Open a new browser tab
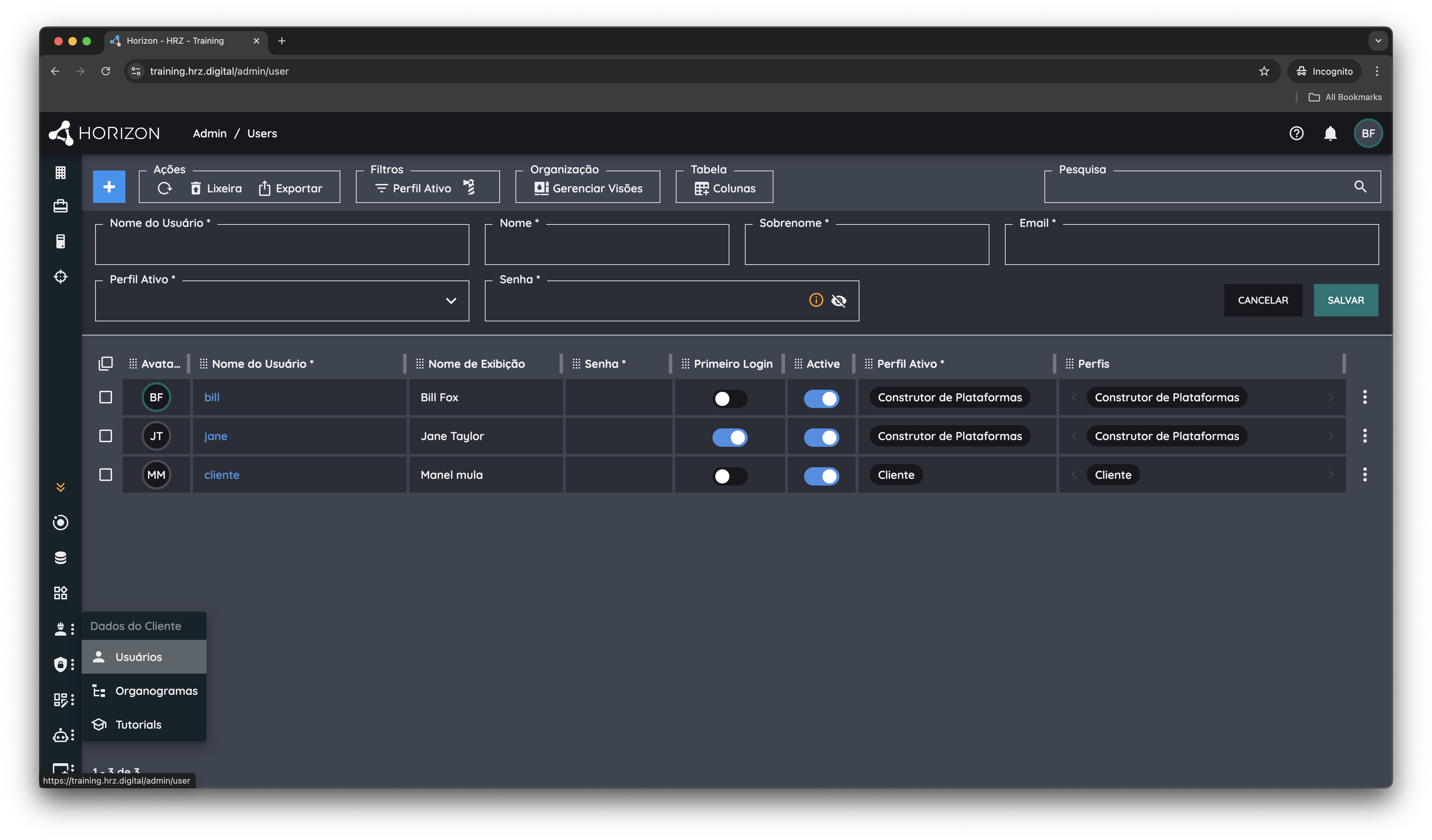 pos(282,41)
